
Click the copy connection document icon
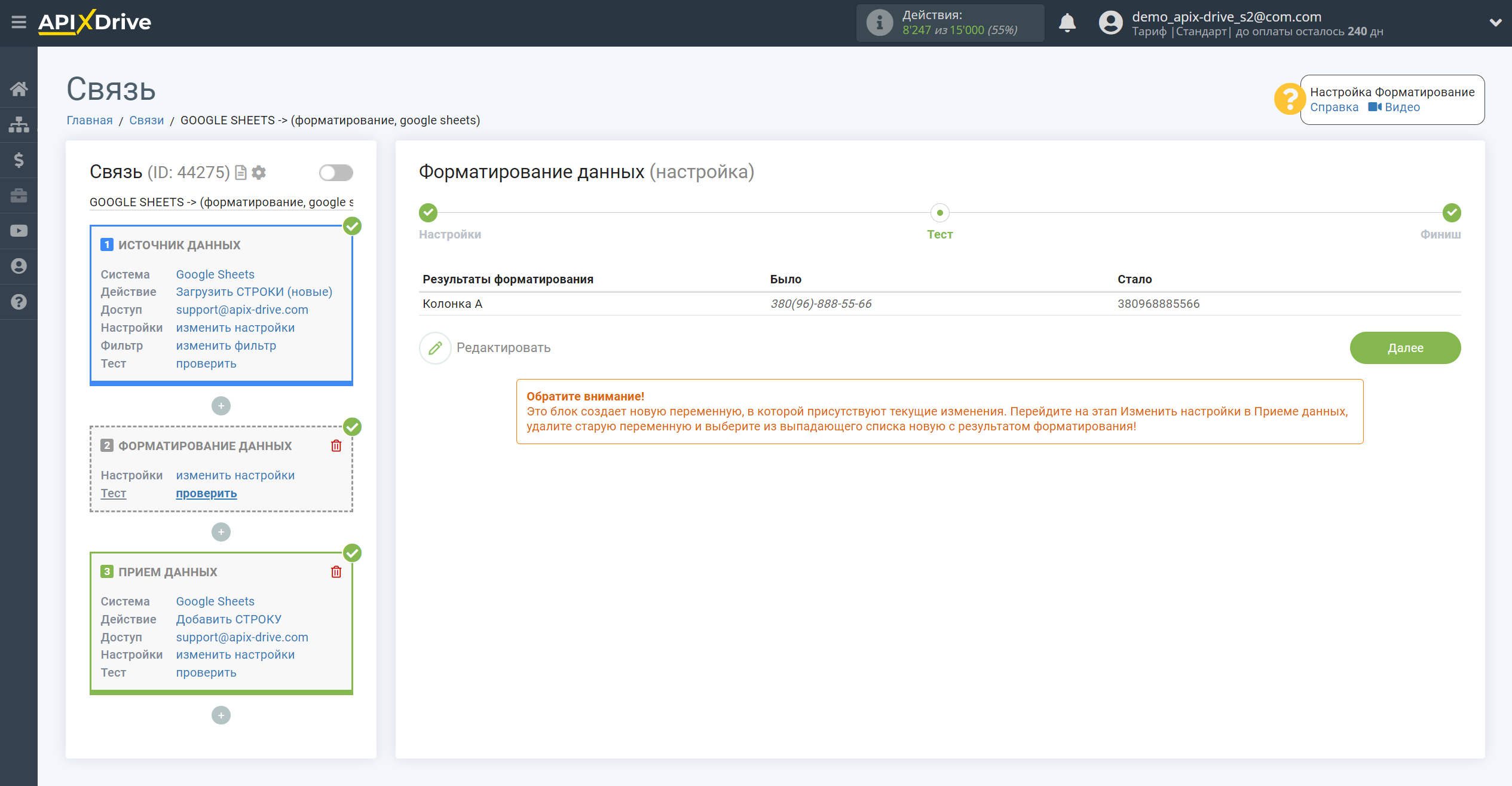click(x=241, y=173)
